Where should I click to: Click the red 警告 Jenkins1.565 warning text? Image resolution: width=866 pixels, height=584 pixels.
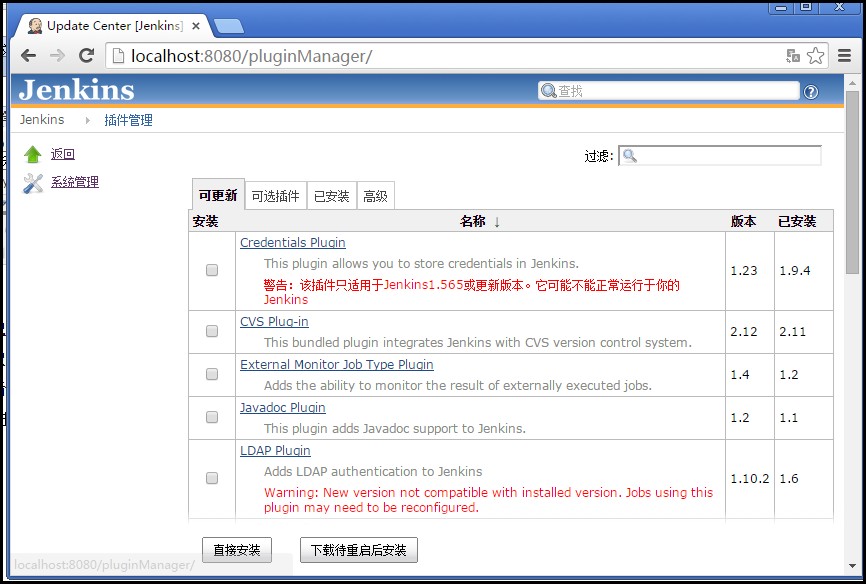coord(471,292)
